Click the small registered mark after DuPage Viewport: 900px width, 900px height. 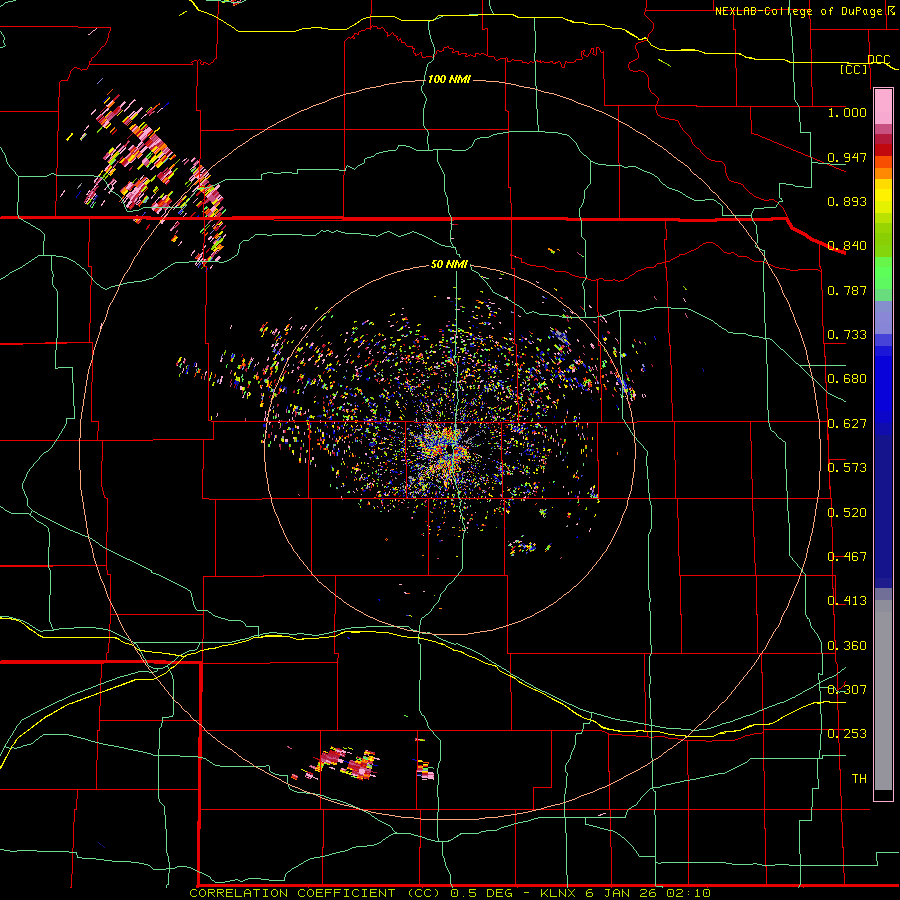tap(890, 10)
